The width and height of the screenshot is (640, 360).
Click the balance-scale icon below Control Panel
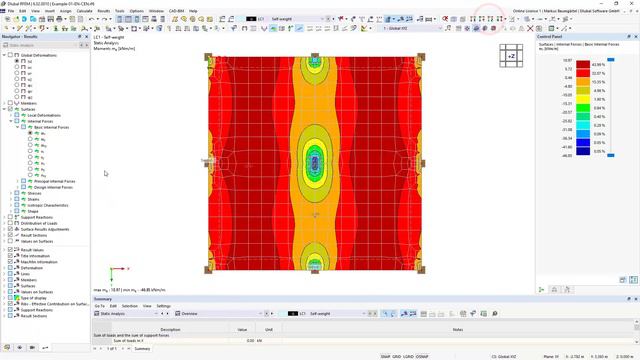tap(554, 289)
